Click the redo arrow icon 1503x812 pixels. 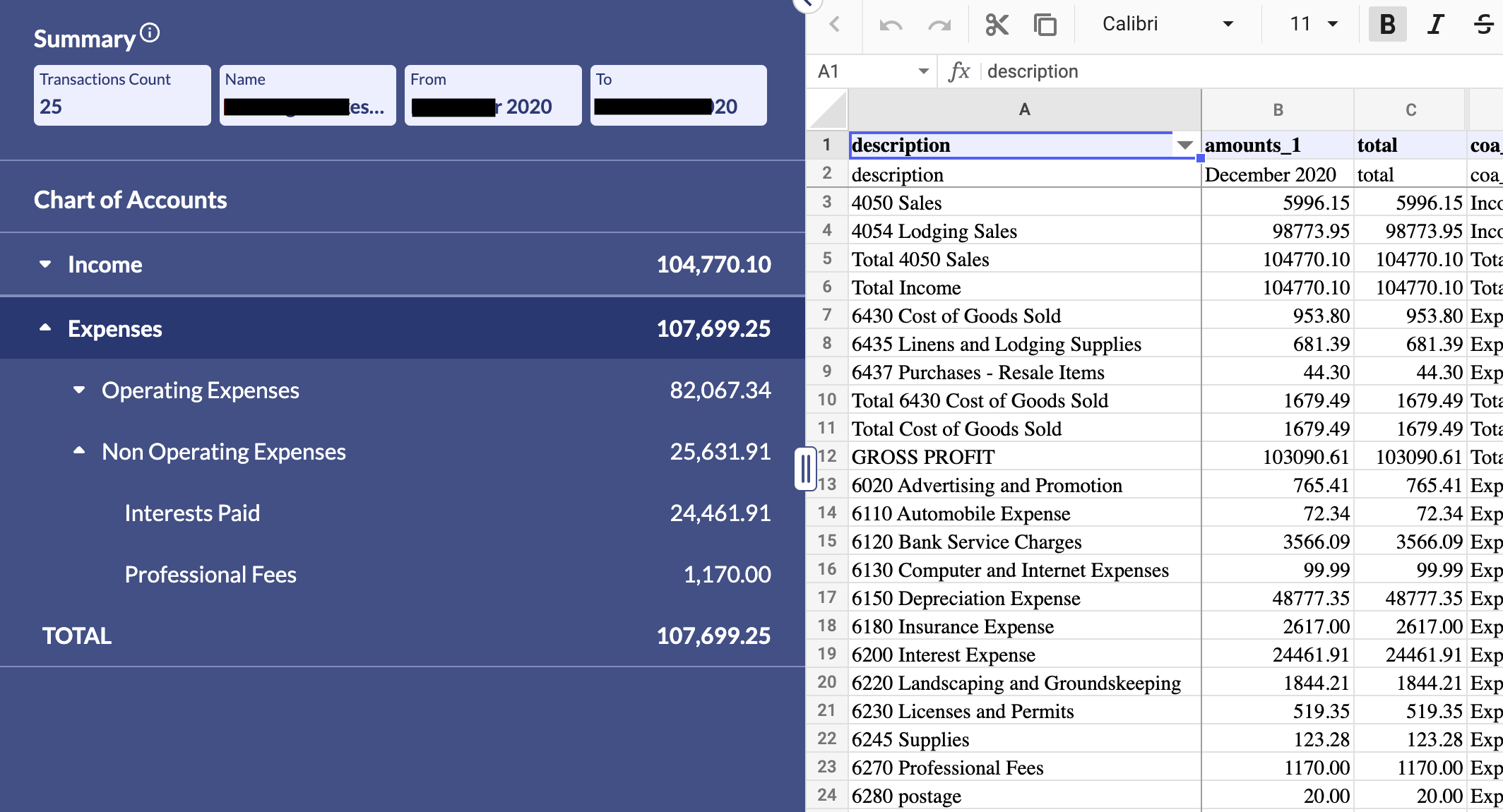pyautogui.click(x=939, y=25)
